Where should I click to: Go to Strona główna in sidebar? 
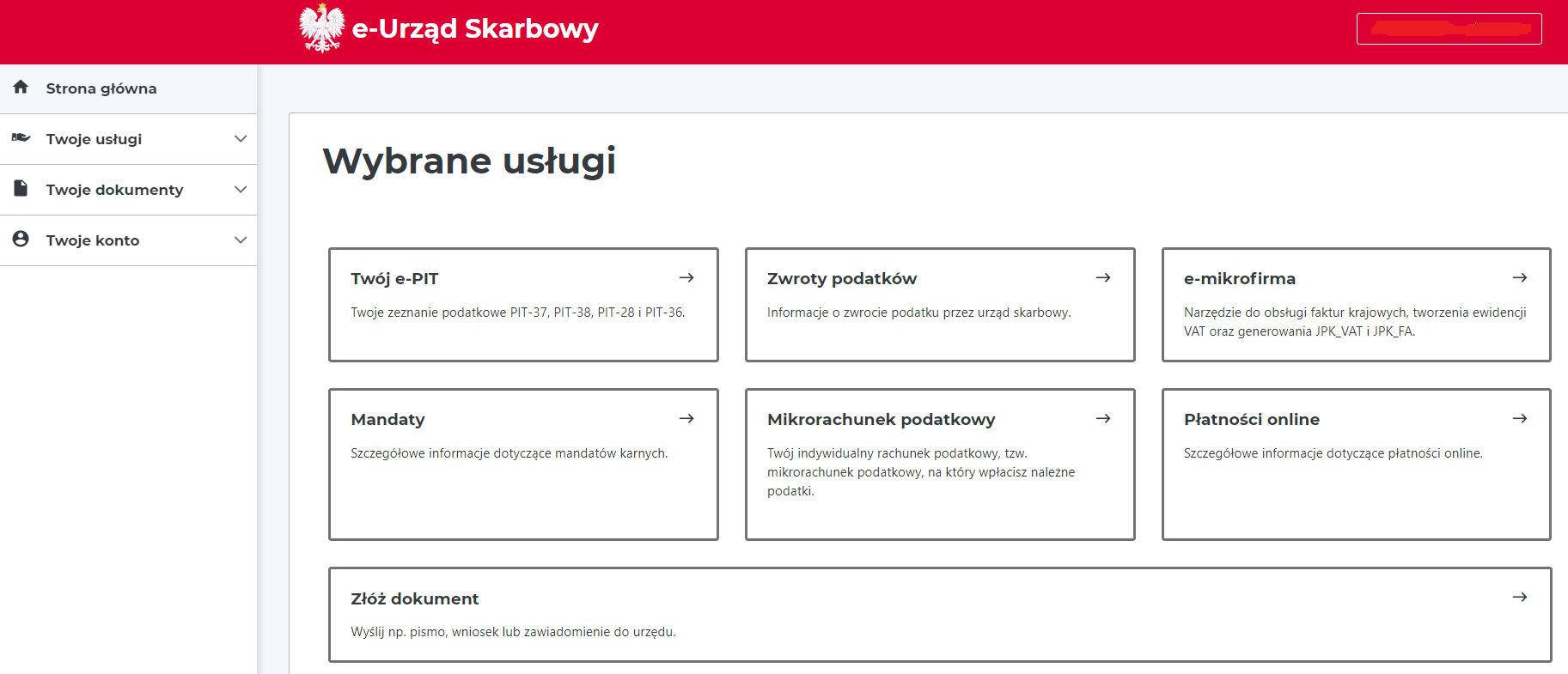pyautogui.click(x=101, y=88)
